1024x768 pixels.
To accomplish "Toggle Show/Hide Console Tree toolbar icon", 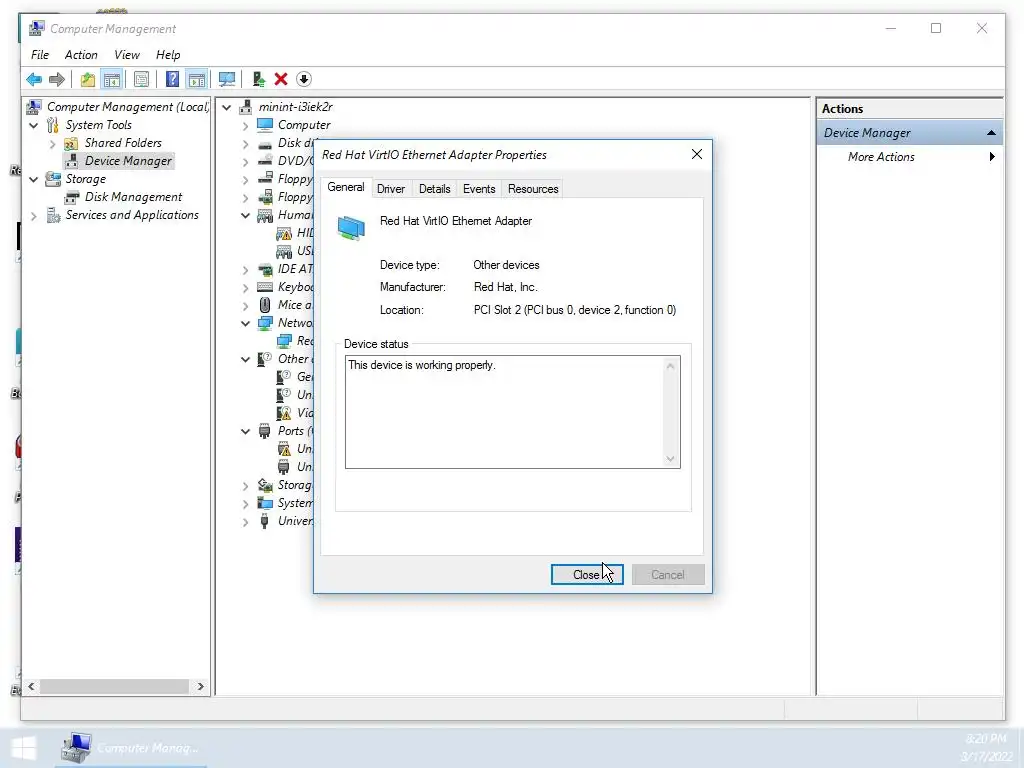I will coord(112,80).
